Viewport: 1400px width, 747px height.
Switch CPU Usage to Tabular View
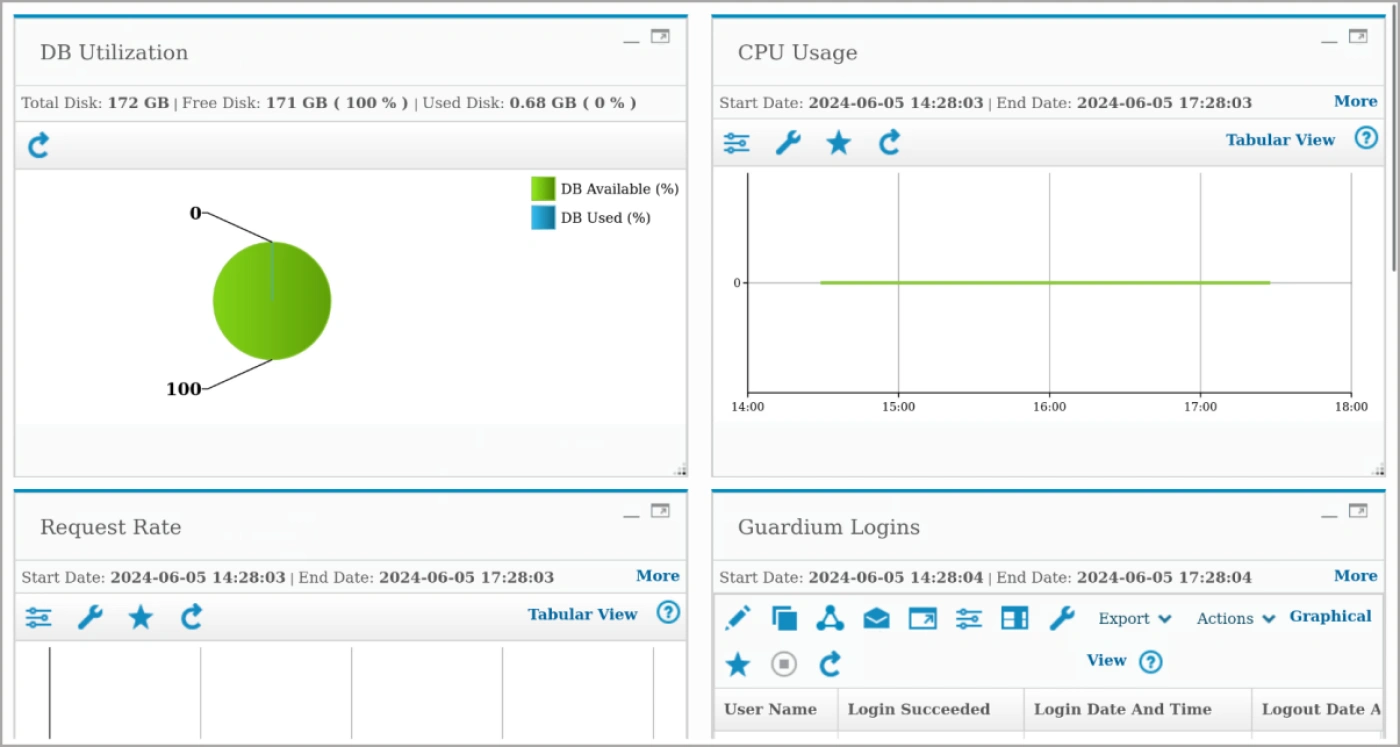[1280, 140]
